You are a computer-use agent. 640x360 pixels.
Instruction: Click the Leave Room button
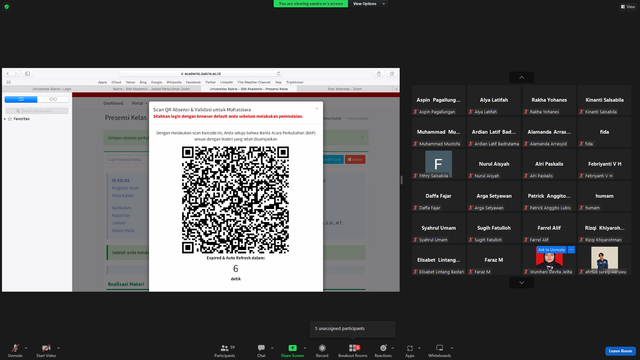click(620, 351)
